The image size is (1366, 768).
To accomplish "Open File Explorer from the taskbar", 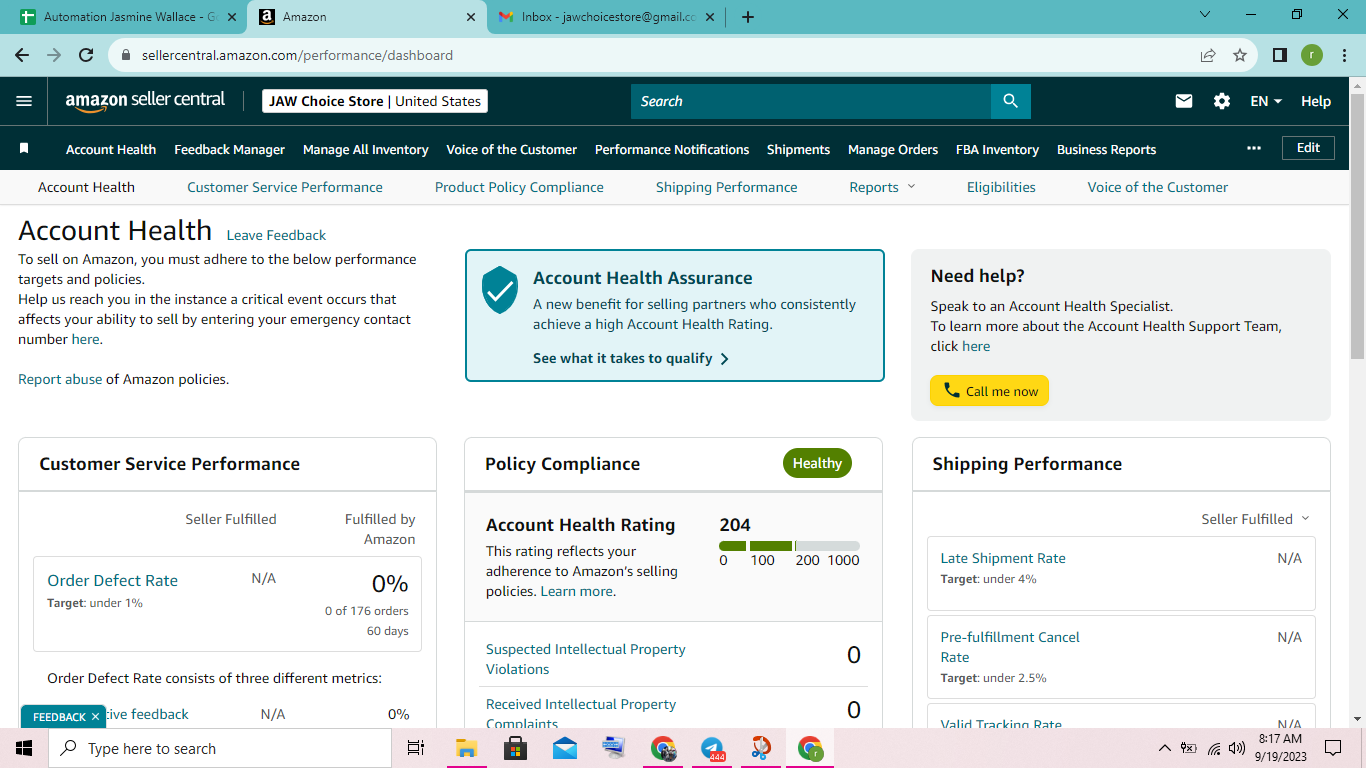I will (466, 748).
